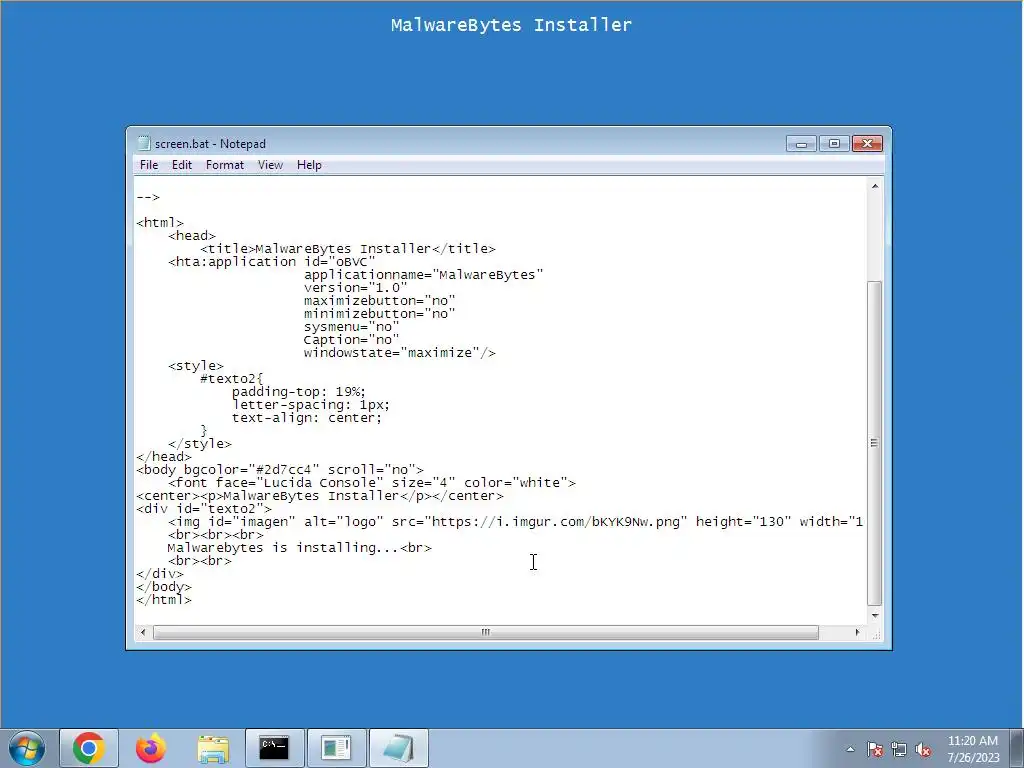Click the '#texto2{' selector line
The height and width of the screenshot is (768, 1024).
231,379
